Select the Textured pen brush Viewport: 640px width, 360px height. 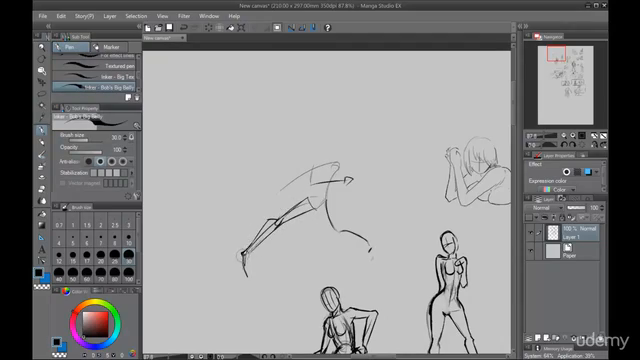94,66
